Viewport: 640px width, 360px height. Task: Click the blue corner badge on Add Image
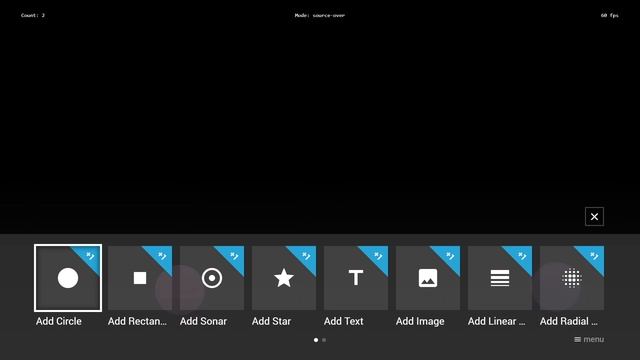pos(450,257)
